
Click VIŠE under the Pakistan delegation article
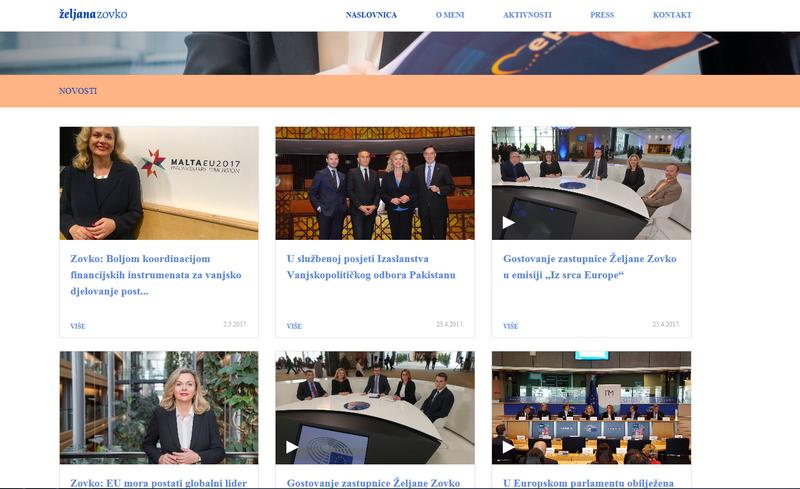294,326
